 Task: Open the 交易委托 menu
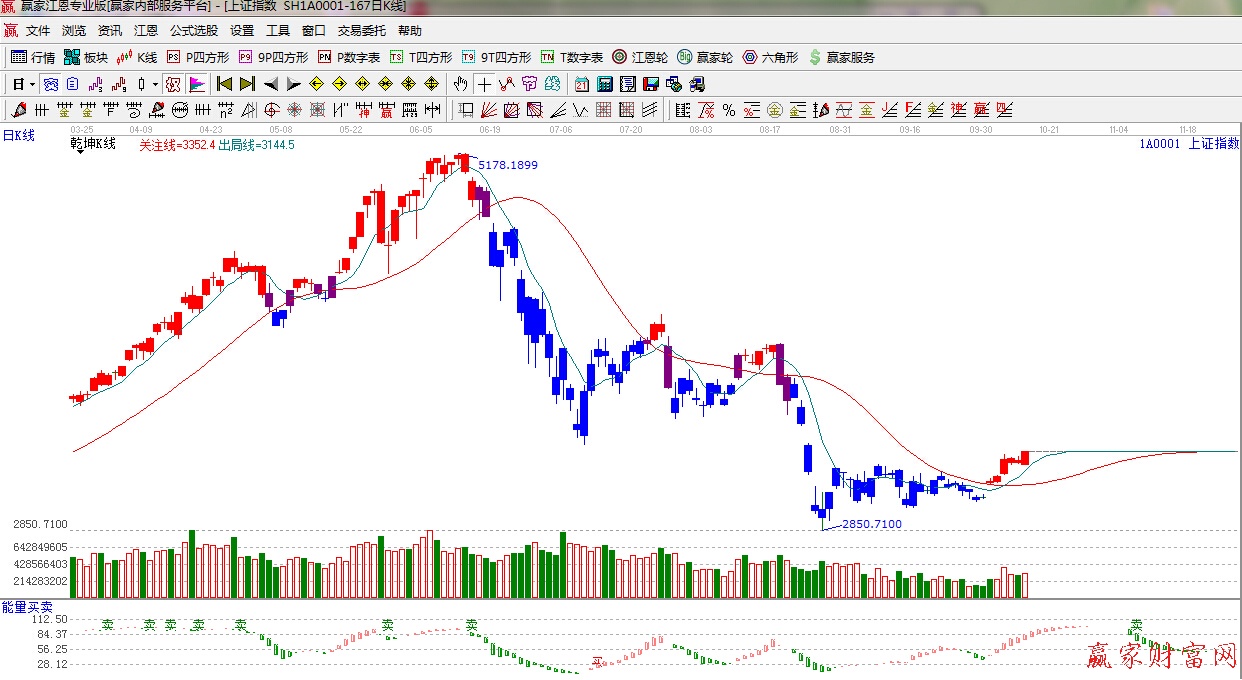[x=362, y=31]
